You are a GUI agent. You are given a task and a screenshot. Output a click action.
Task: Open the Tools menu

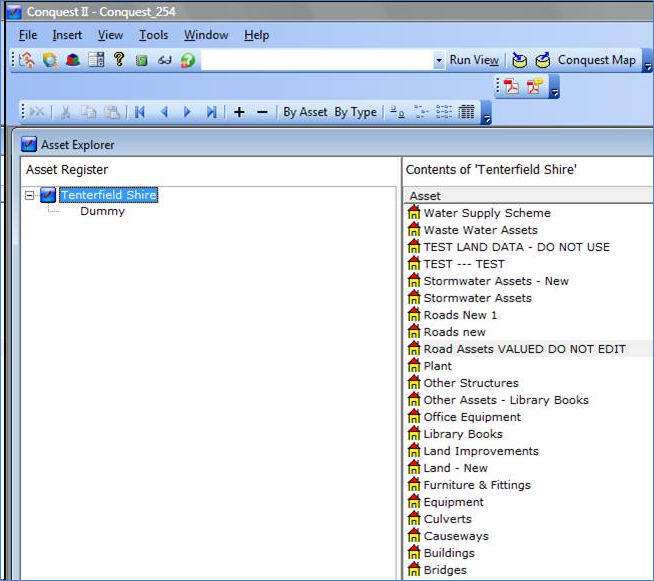click(153, 35)
